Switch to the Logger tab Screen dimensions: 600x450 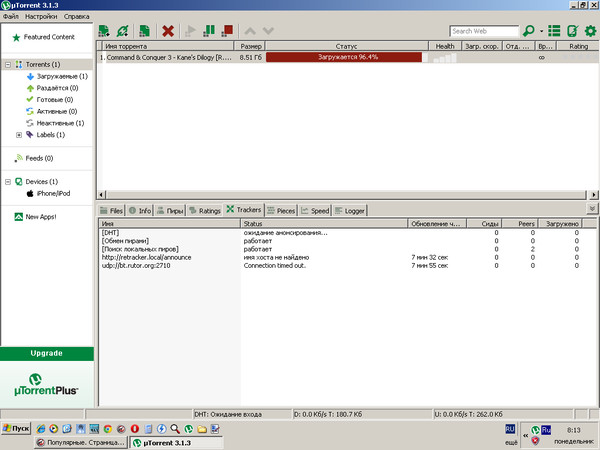point(350,211)
